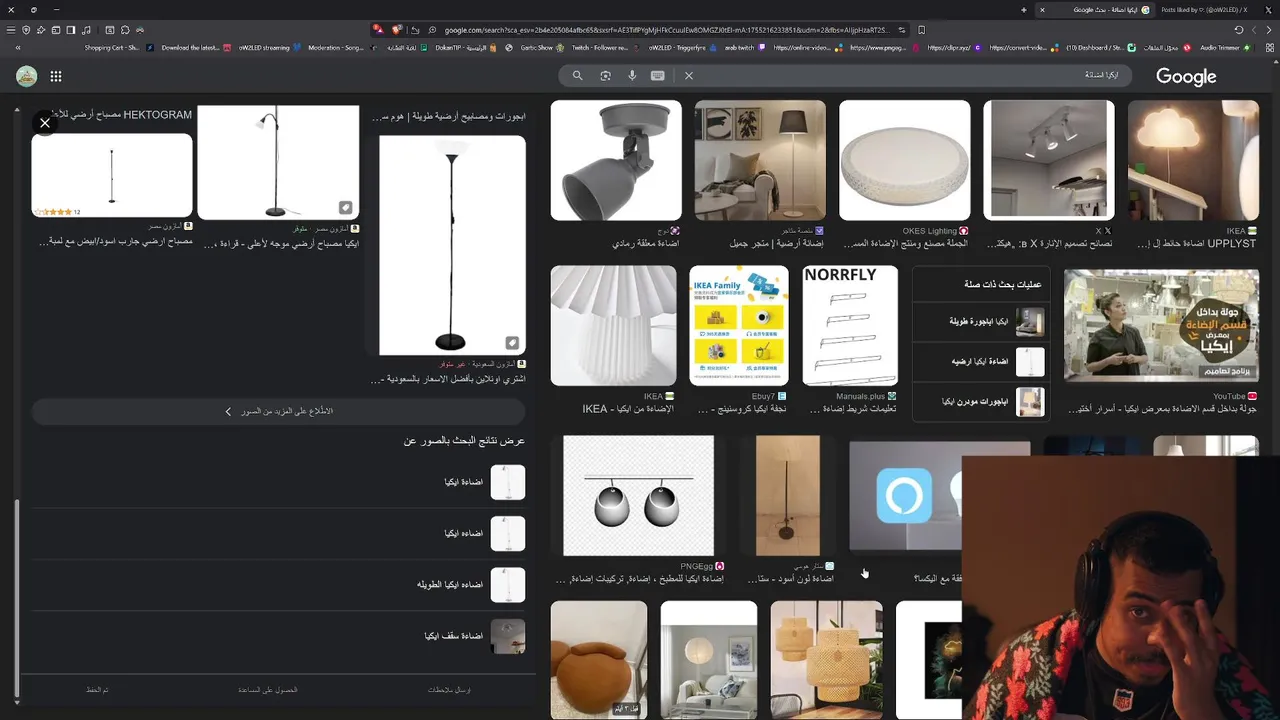Bookmark this page with the bookmark icon
This screenshot has width=1280, height=720.
tap(921, 30)
